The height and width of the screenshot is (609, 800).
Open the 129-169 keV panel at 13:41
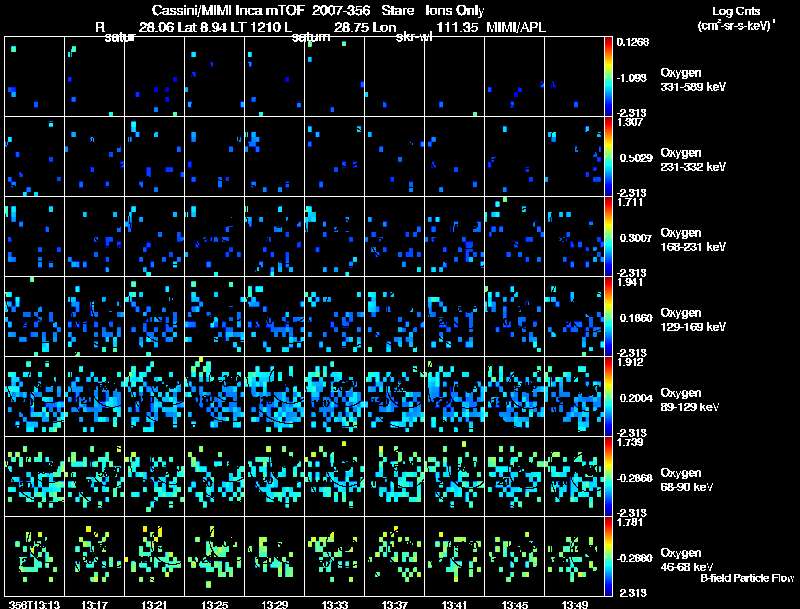pos(455,317)
